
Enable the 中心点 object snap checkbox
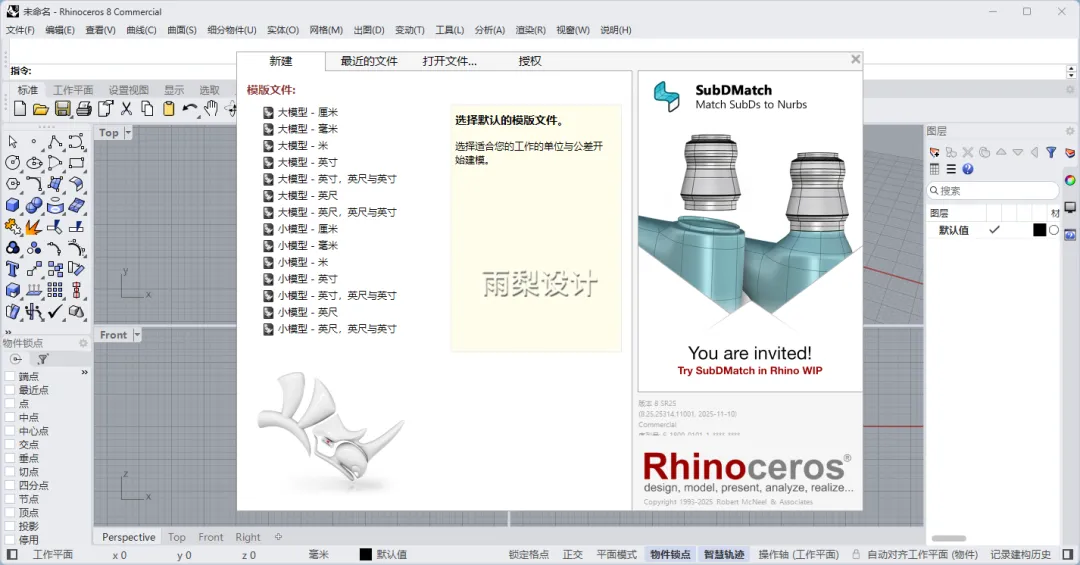pyautogui.click(x=10, y=431)
